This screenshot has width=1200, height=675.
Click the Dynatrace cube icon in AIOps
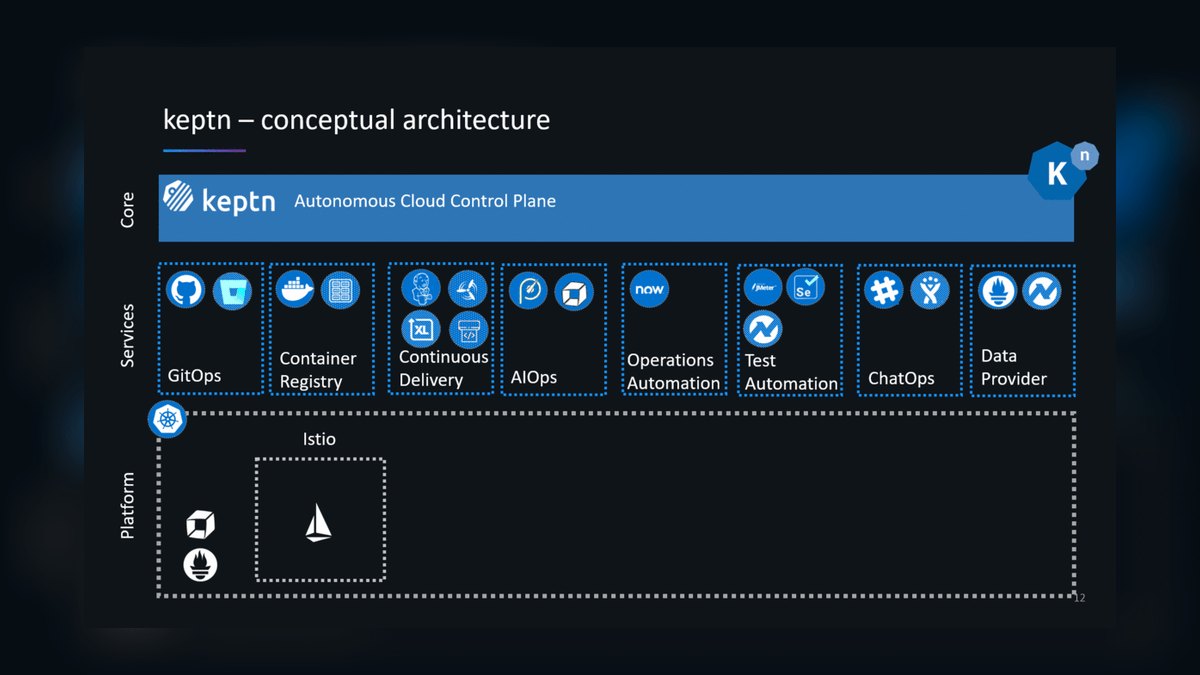pos(574,291)
